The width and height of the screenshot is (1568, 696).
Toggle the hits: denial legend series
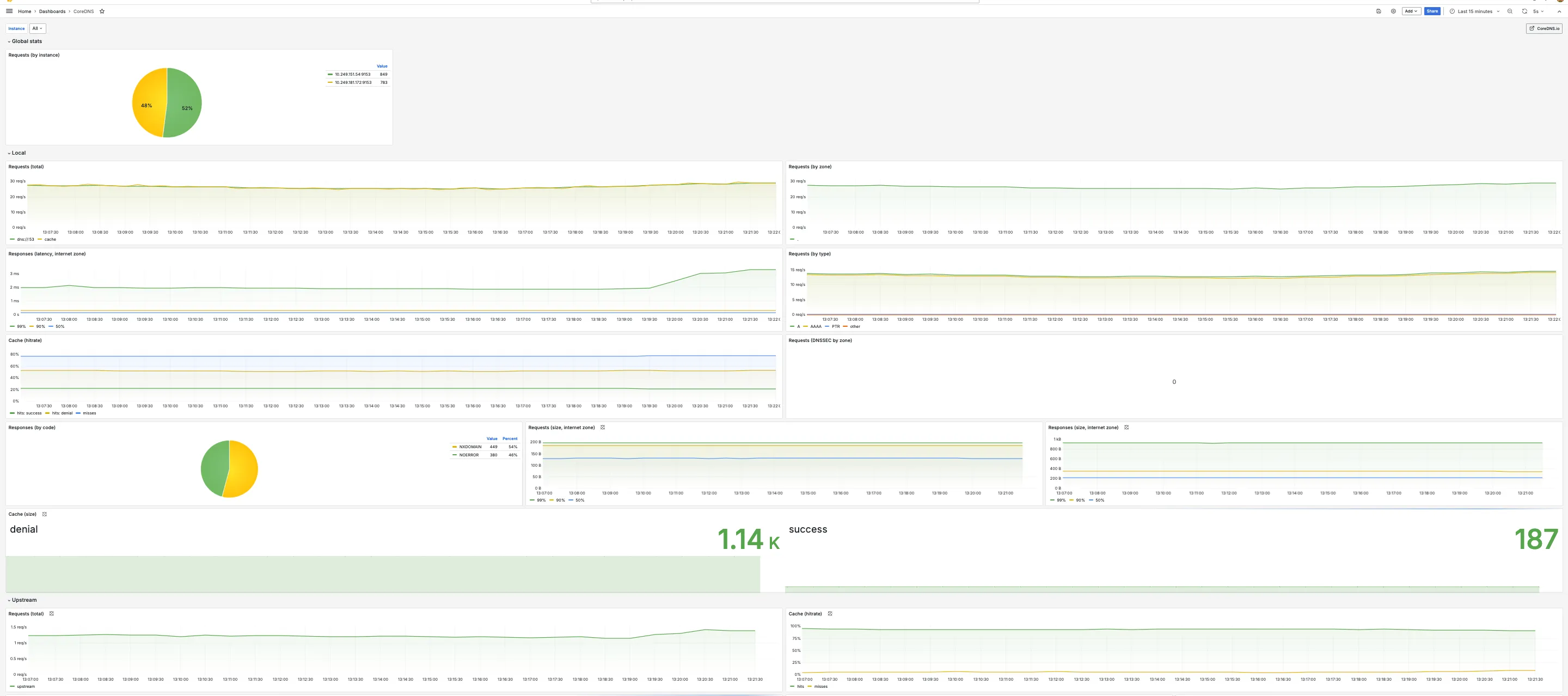tap(58, 413)
